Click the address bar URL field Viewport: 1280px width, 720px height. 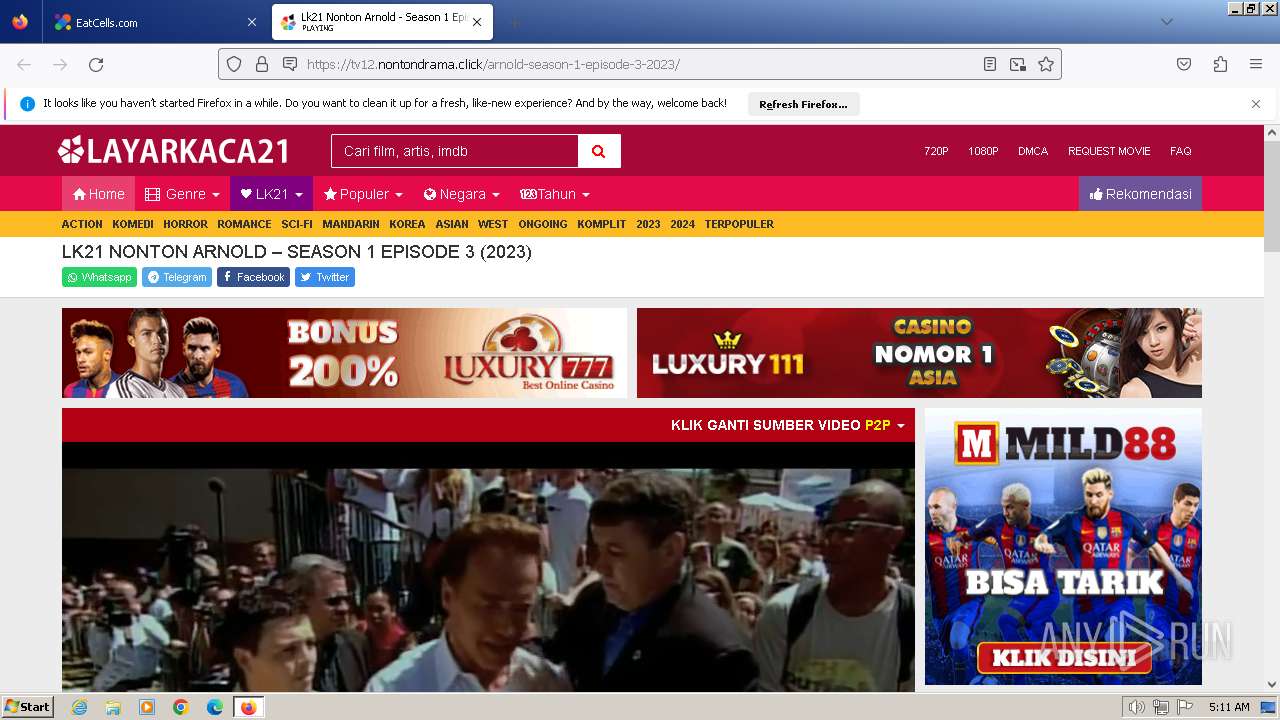click(640, 64)
